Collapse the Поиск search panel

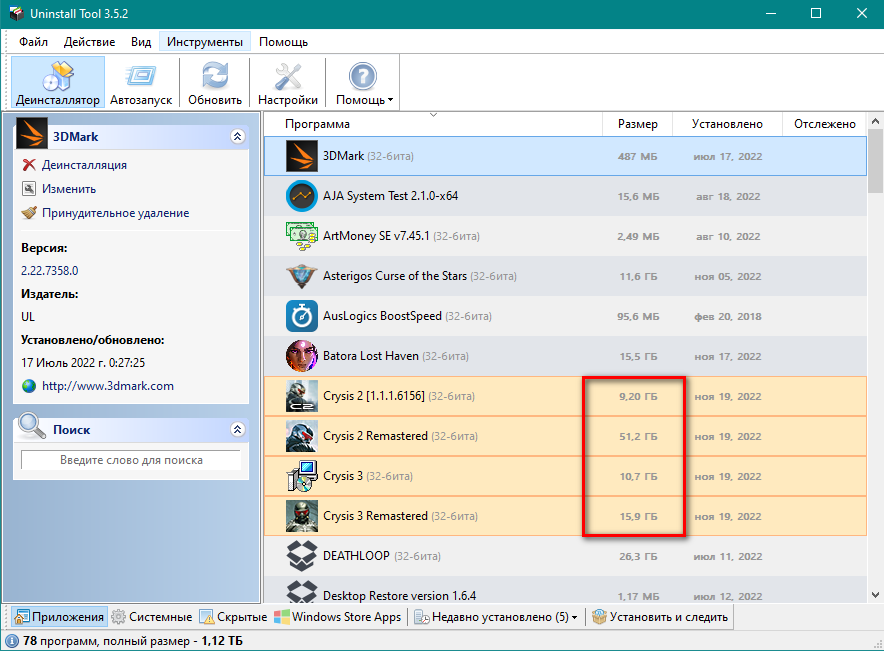[237, 429]
